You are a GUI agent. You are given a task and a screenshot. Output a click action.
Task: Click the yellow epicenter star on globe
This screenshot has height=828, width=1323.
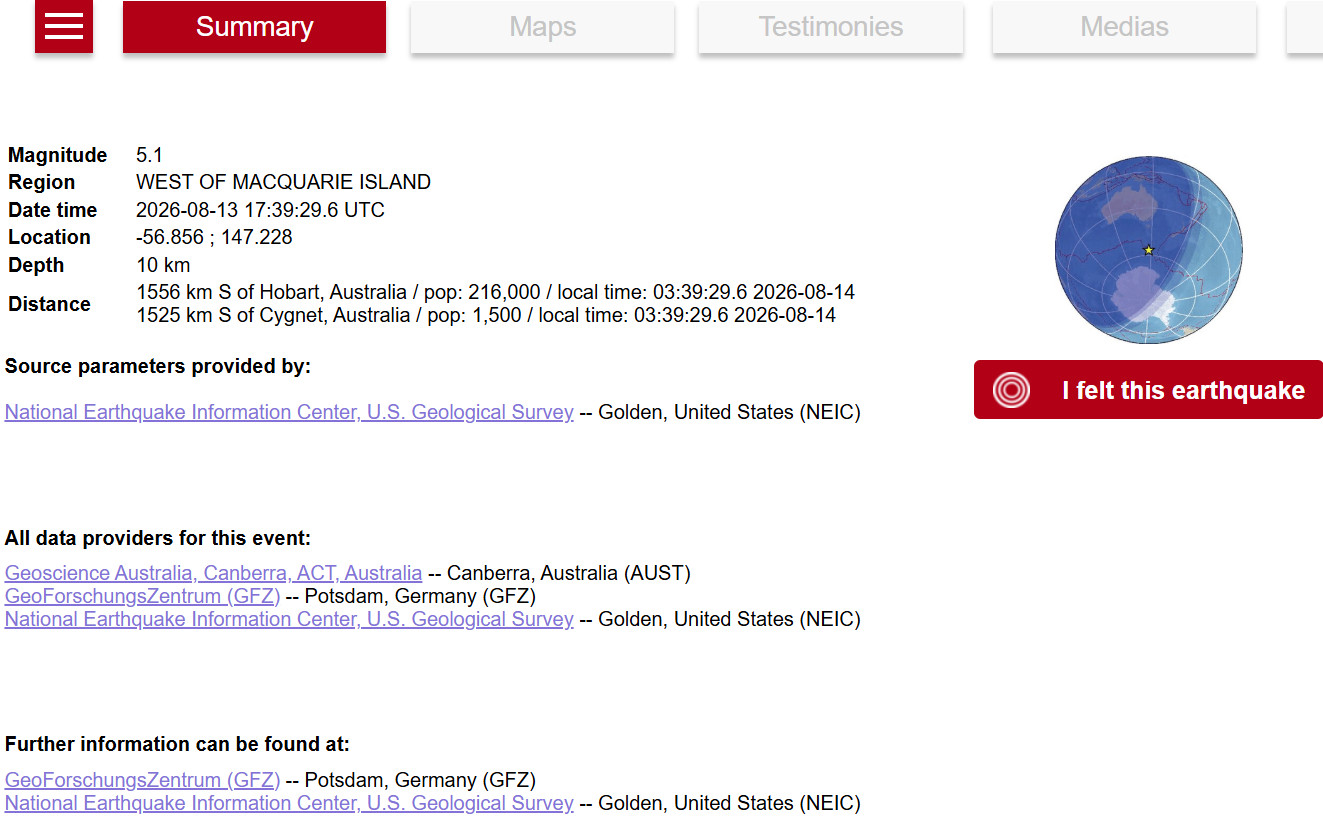[1148, 250]
